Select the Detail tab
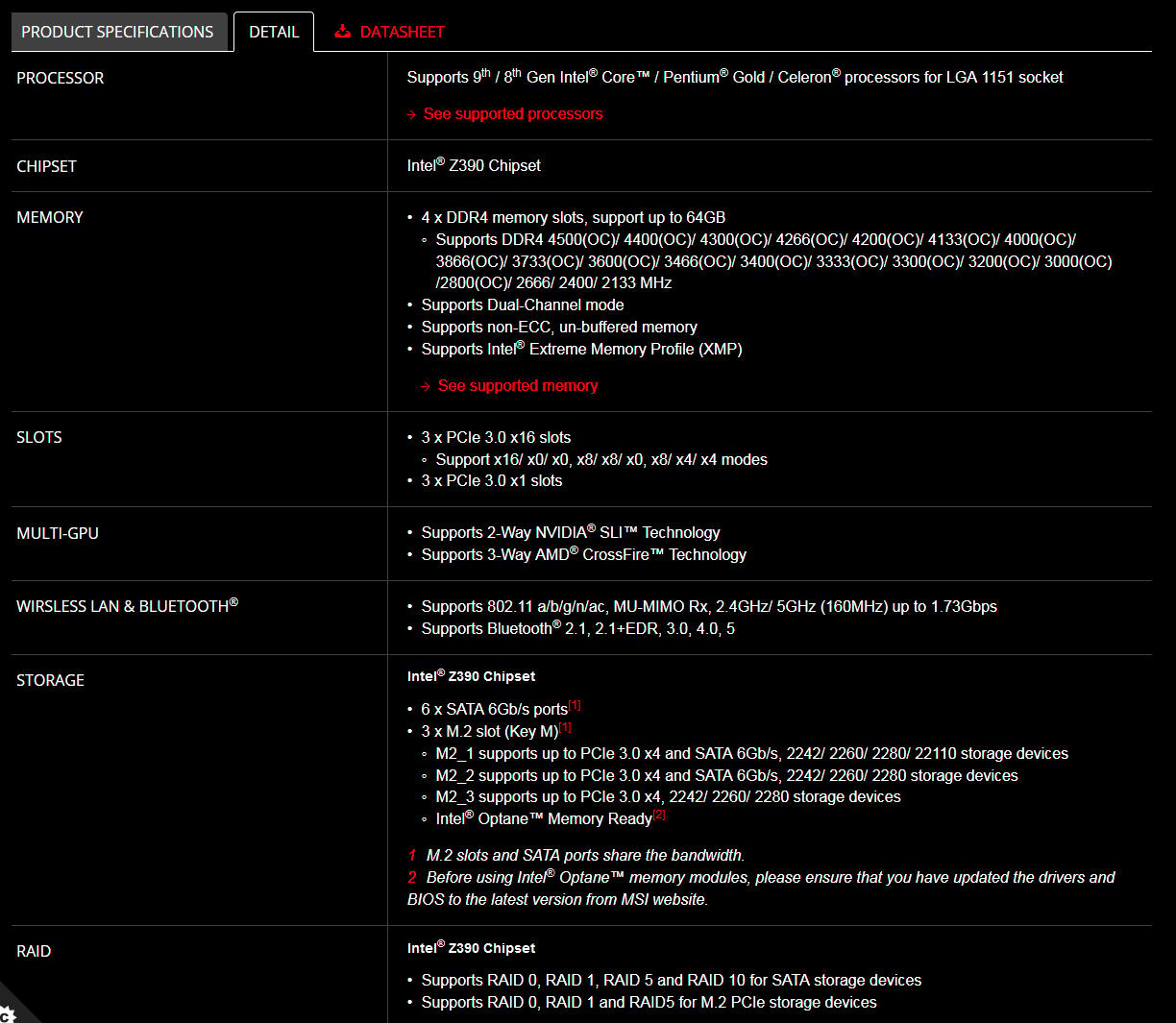The height and width of the screenshot is (1023, 1176). 274,32
